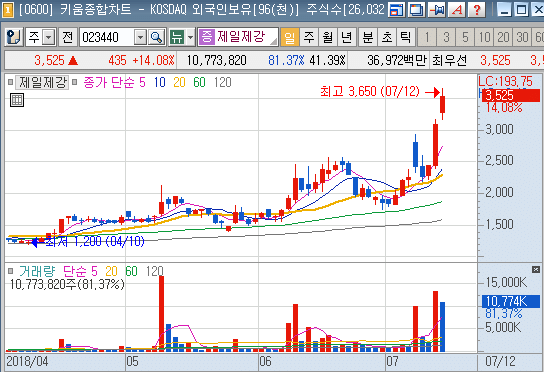Click the 최고 3,650 (07/12) high annotation
The image size is (544, 372).
point(370,92)
